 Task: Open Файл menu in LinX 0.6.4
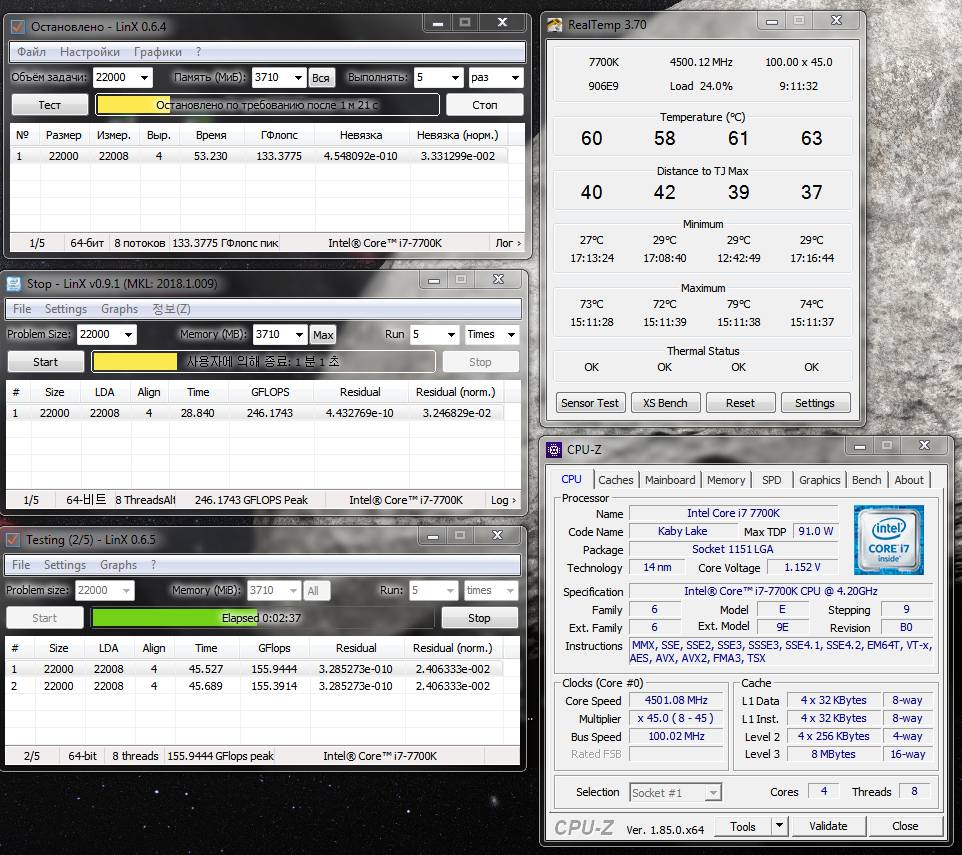pyautogui.click(x=31, y=52)
